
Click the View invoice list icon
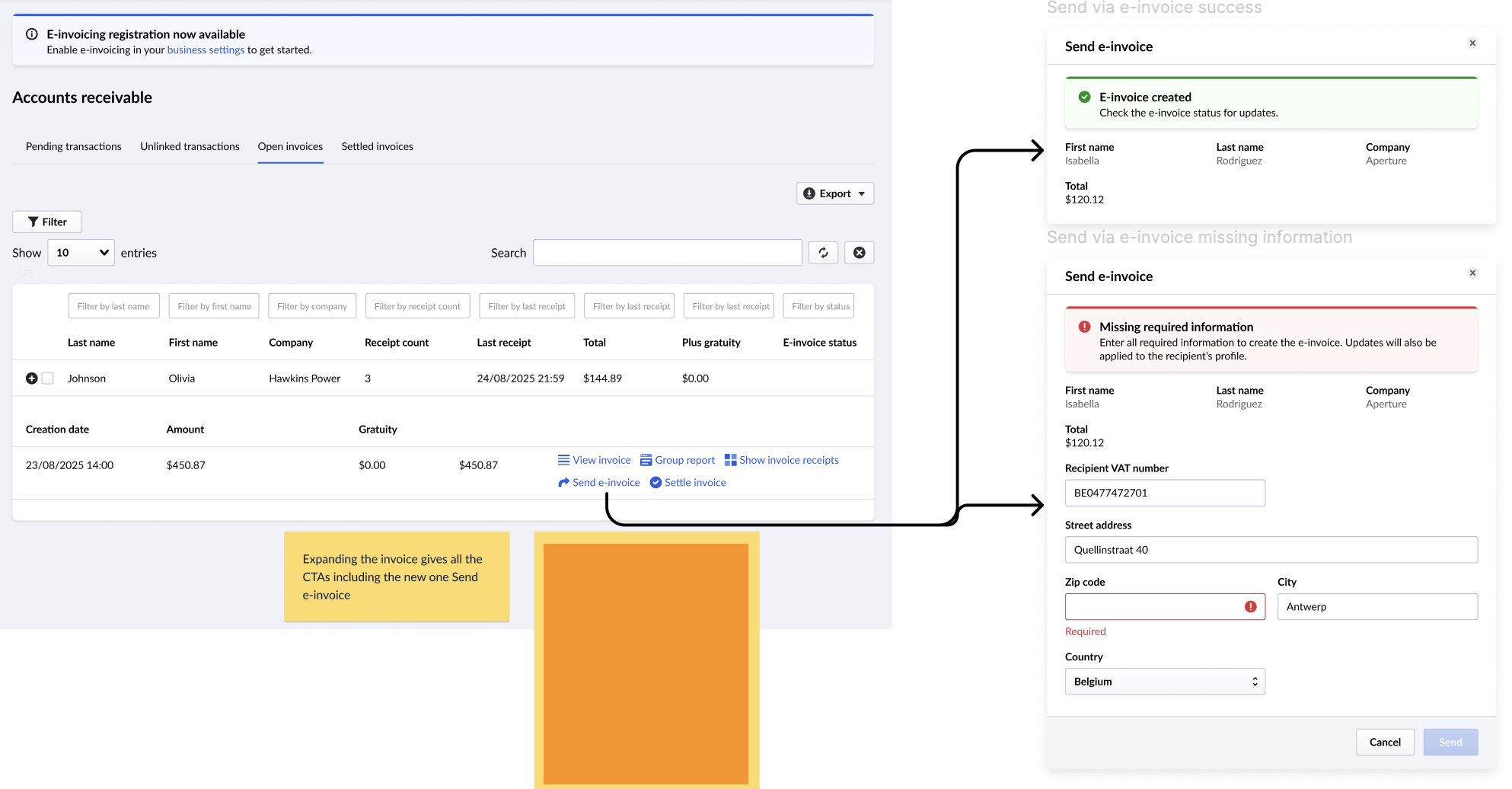[563, 460]
